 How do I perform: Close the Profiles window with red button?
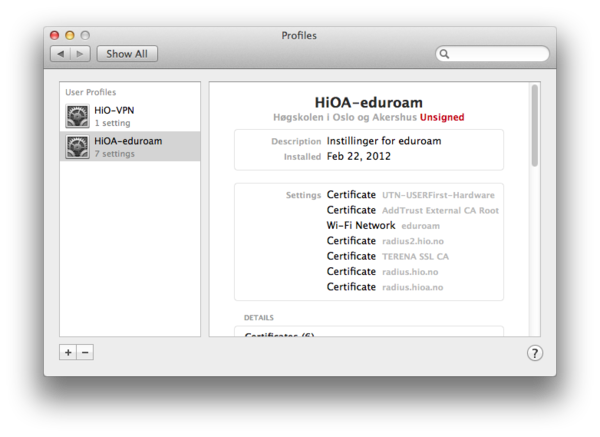[x=55, y=36]
